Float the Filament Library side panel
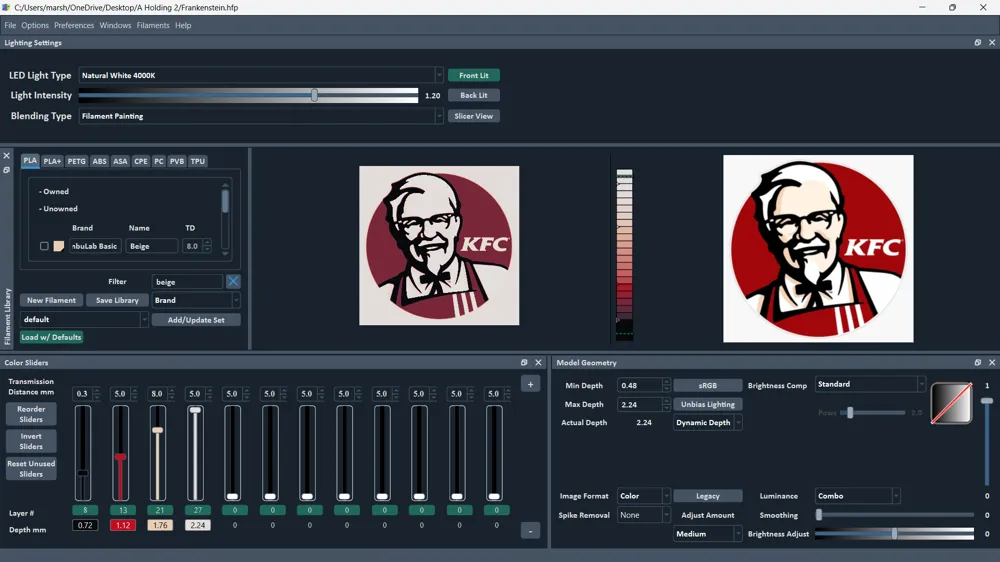Viewport: 1000px width, 562px height. [6, 170]
